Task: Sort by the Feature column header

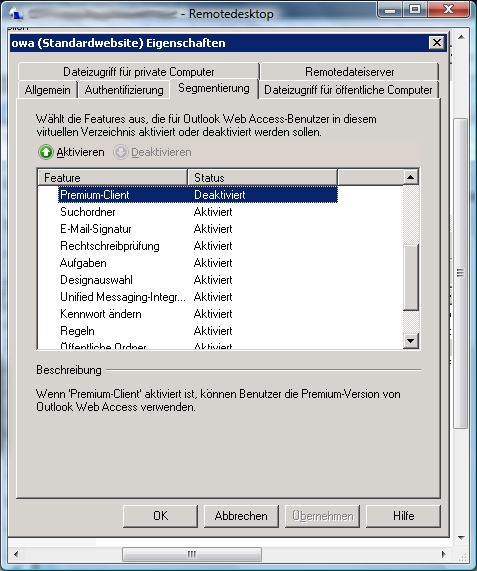Action: click(113, 178)
